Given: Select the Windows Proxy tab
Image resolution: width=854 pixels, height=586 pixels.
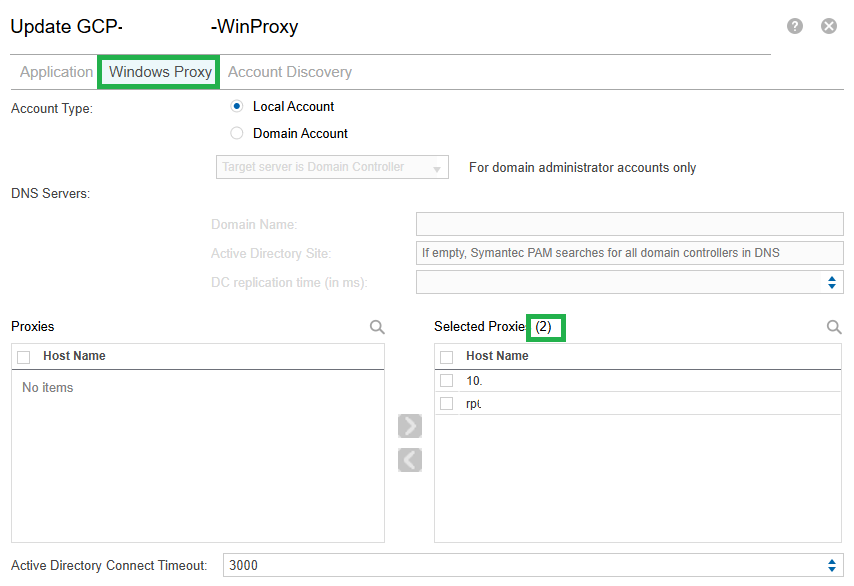Looking at the screenshot, I should coord(160,72).
